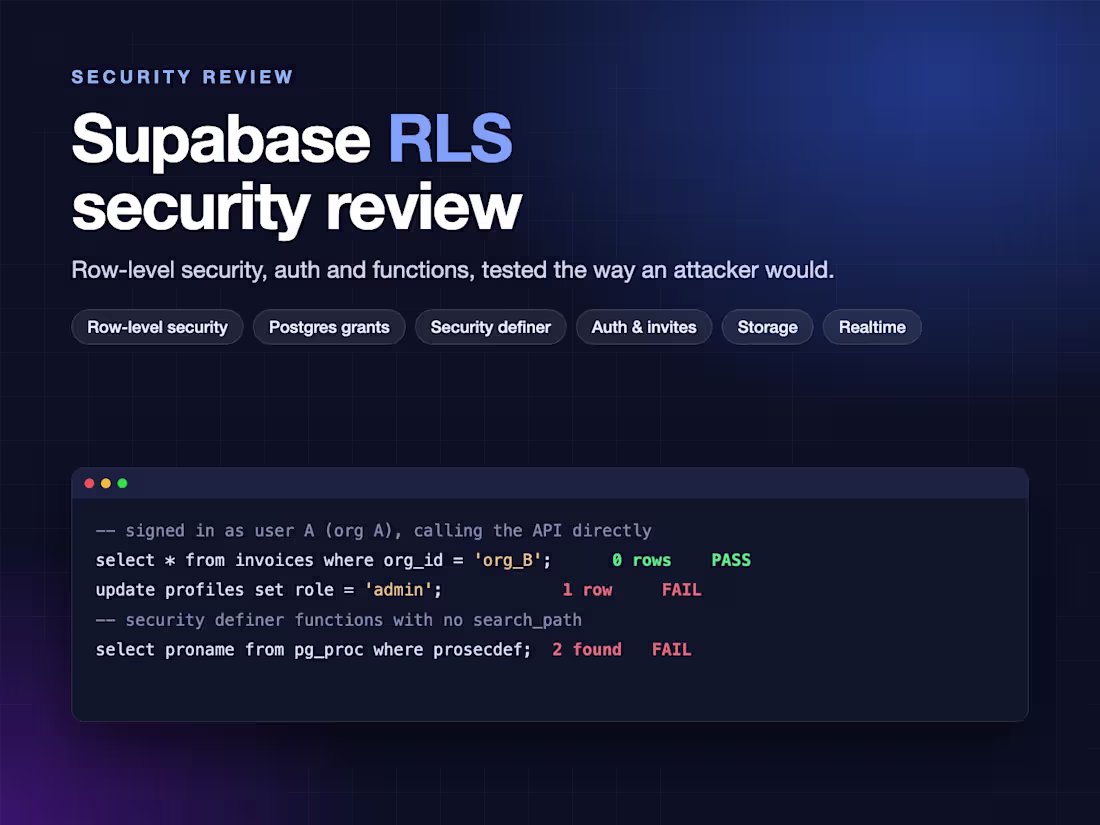Click the Supabase word in headline
Screen dimensions: 1100x825
(x=221, y=140)
